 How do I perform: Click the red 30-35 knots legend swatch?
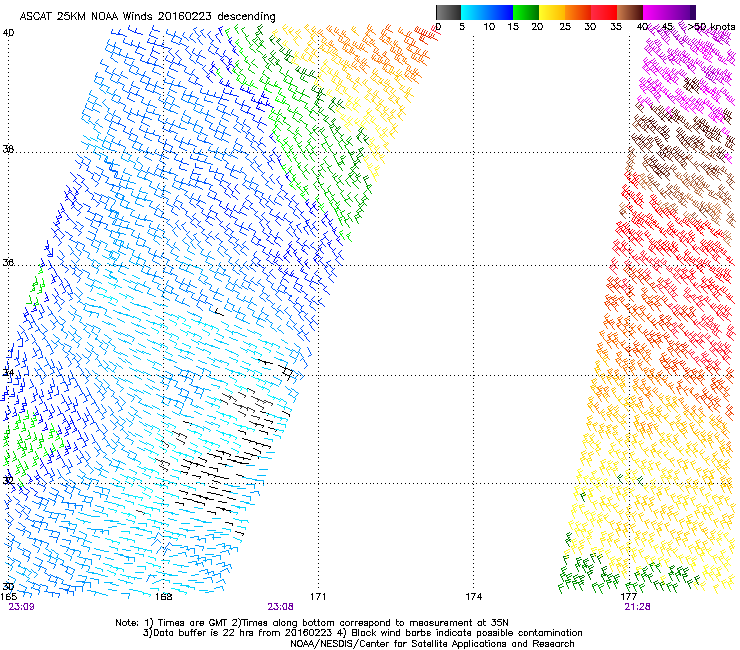pos(604,12)
